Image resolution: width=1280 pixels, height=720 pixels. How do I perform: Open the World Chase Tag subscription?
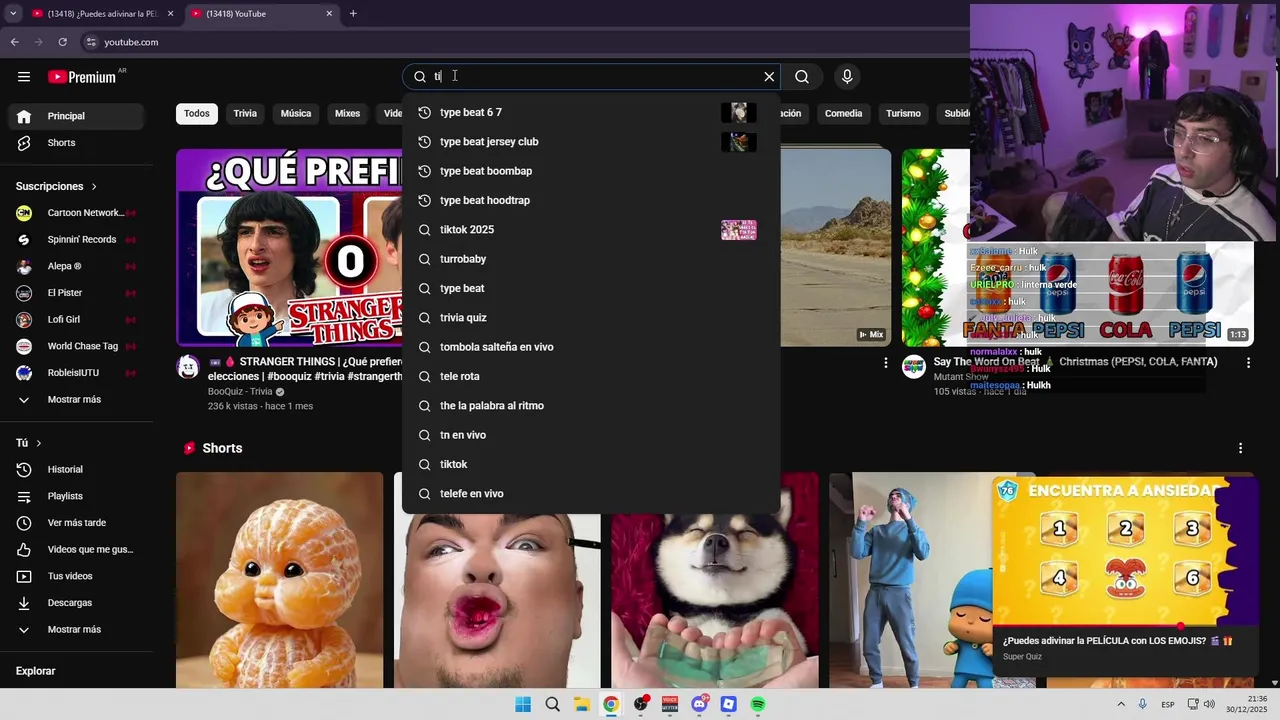click(x=76, y=346)
